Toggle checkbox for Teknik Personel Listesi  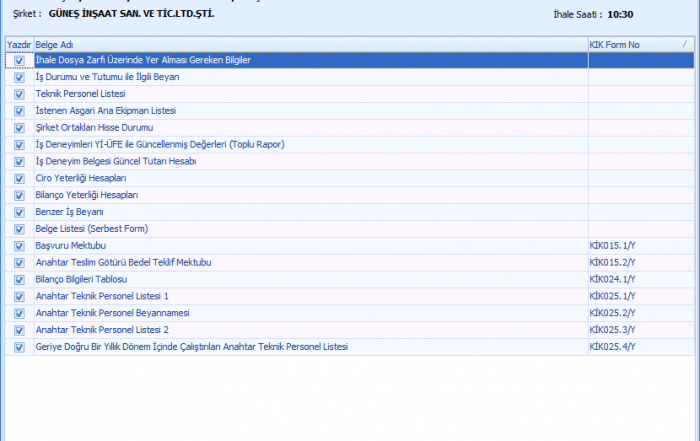pyautogui.click(x=19, y=94)
